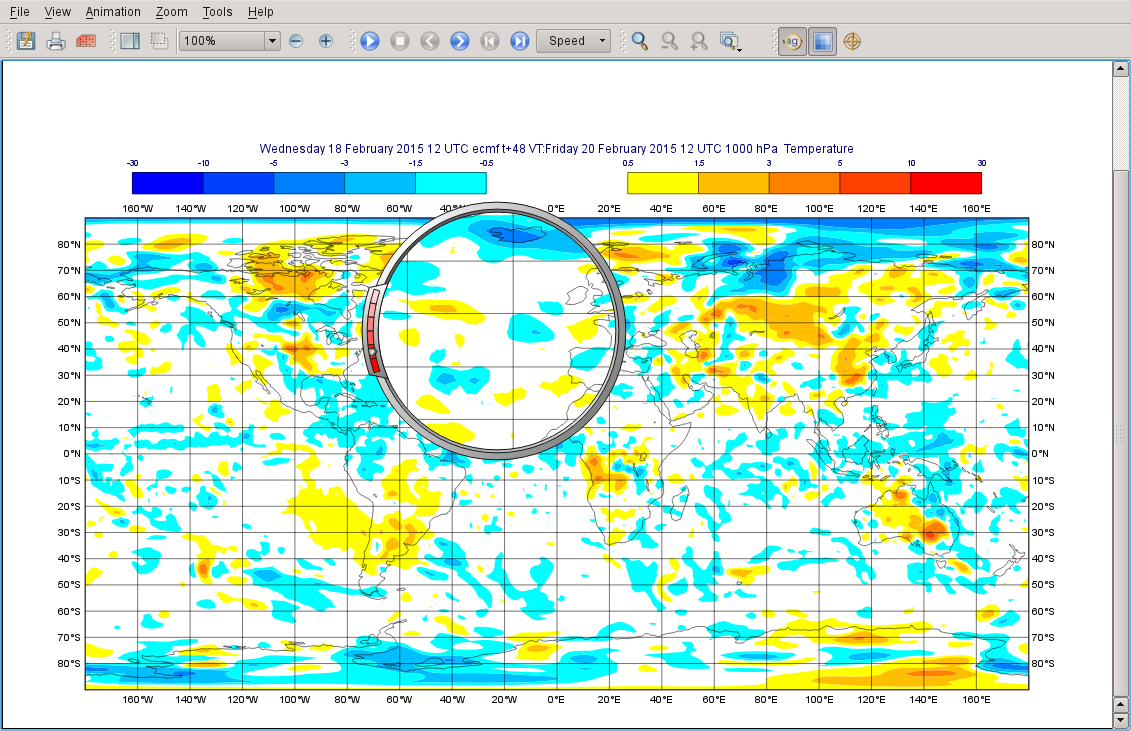Start animation with the blue play button
Viewport: 1131px width, 731px height.
coord(370,41)
